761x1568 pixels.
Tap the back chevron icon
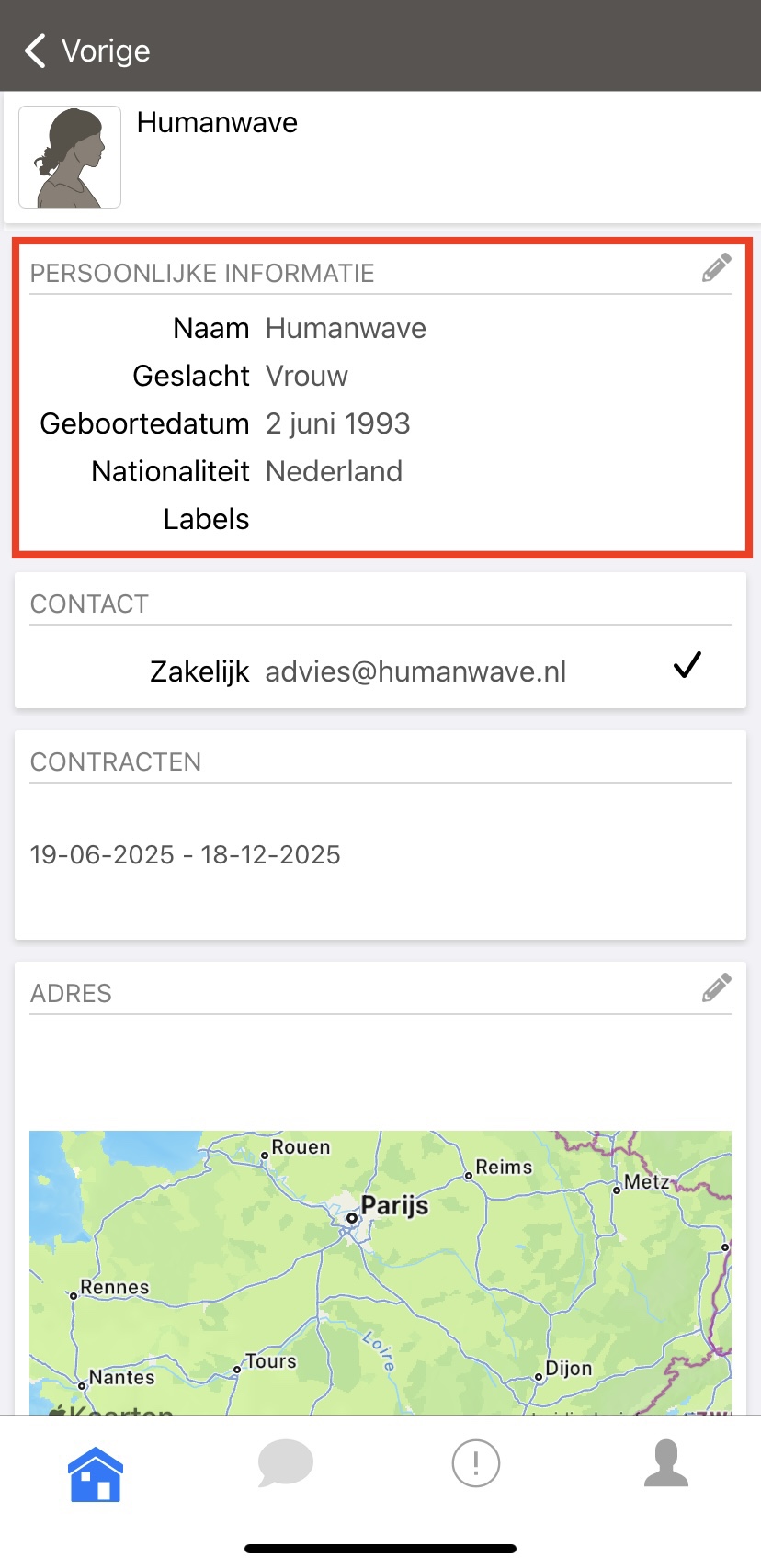[x=35, y=51]
